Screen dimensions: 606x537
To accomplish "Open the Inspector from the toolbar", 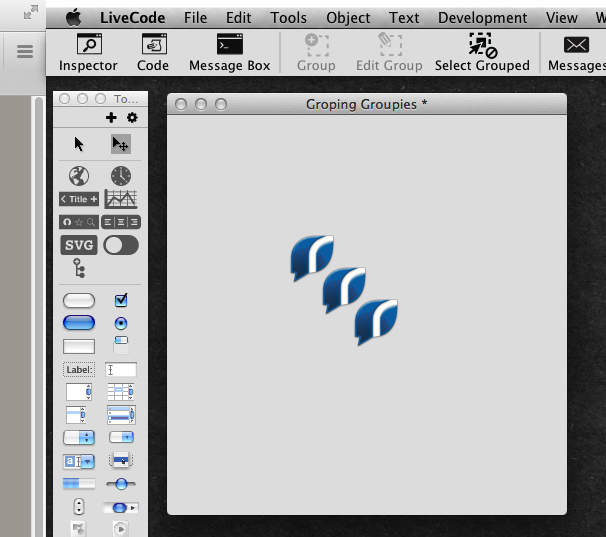I will pyautogui.click(x=89, y=53).
